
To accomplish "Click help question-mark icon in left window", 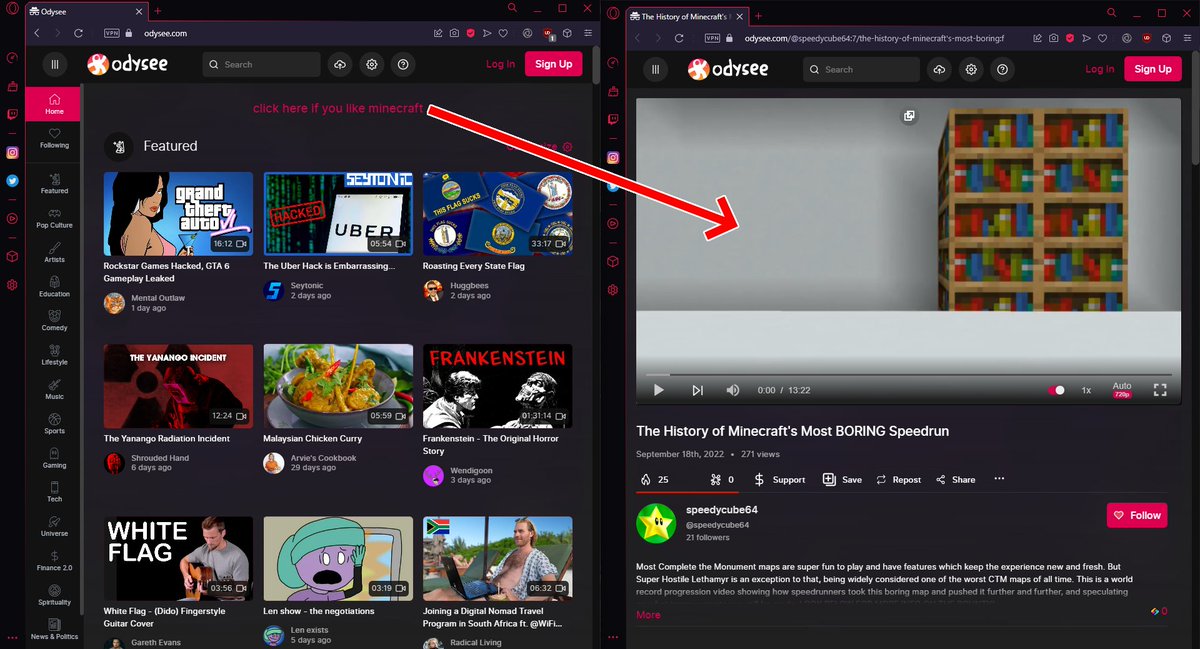I will pyautogui.click(x=403, y=64).
